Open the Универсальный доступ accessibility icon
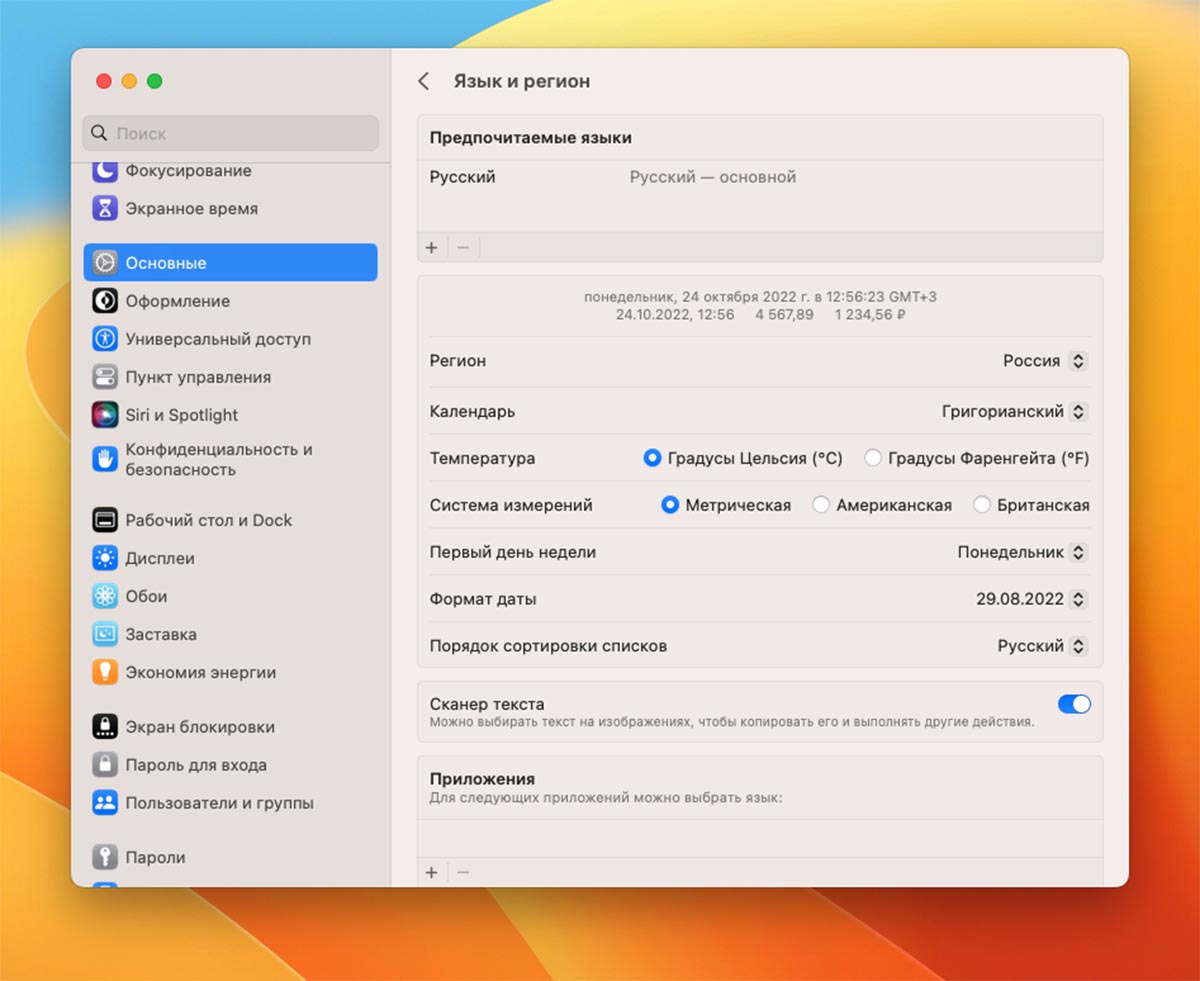Viewport: 1200px width, 981px height. [105, 339]
